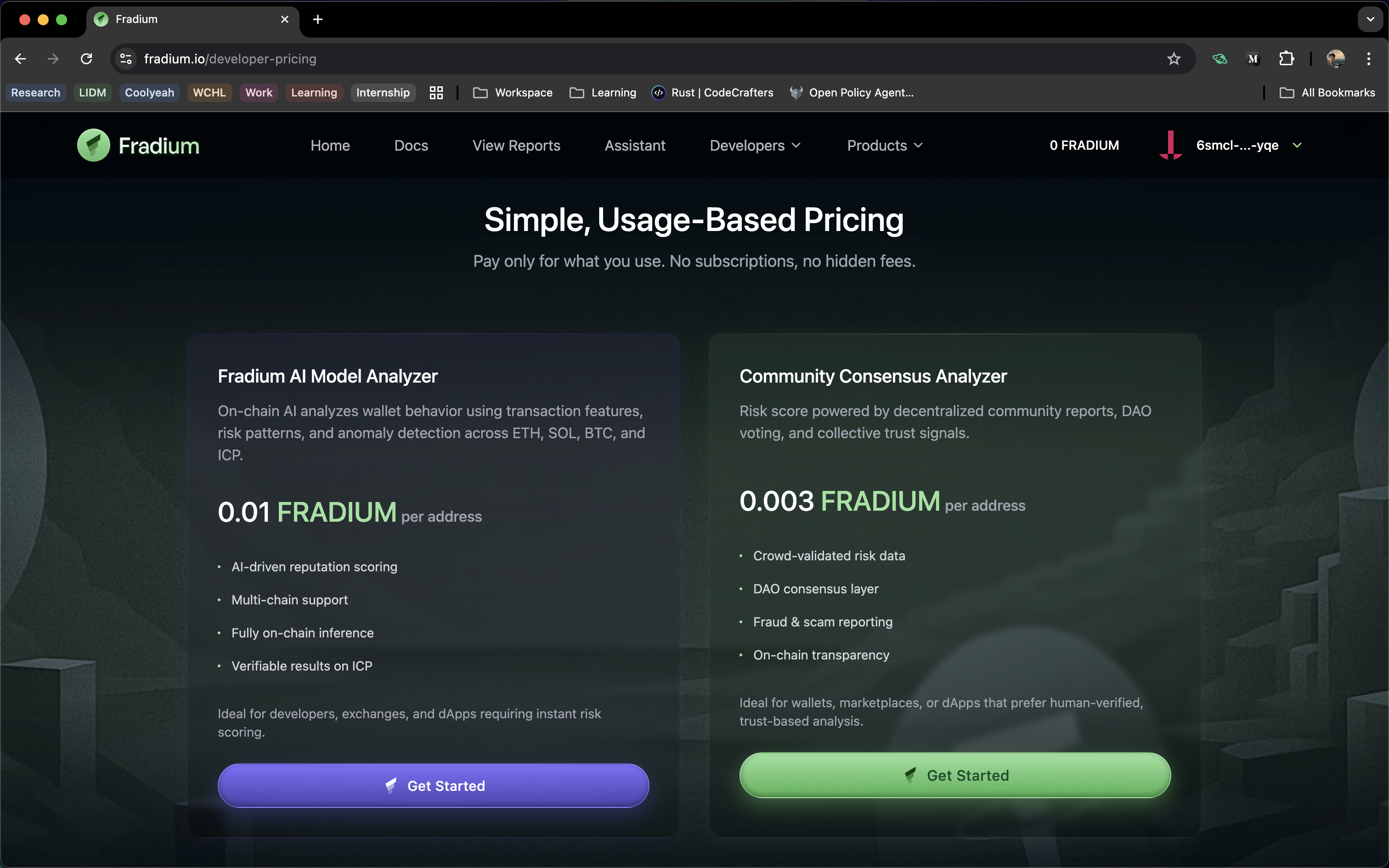Open the Chrome three-dot menu
1389x868 pixels.
click(1369, 59)
